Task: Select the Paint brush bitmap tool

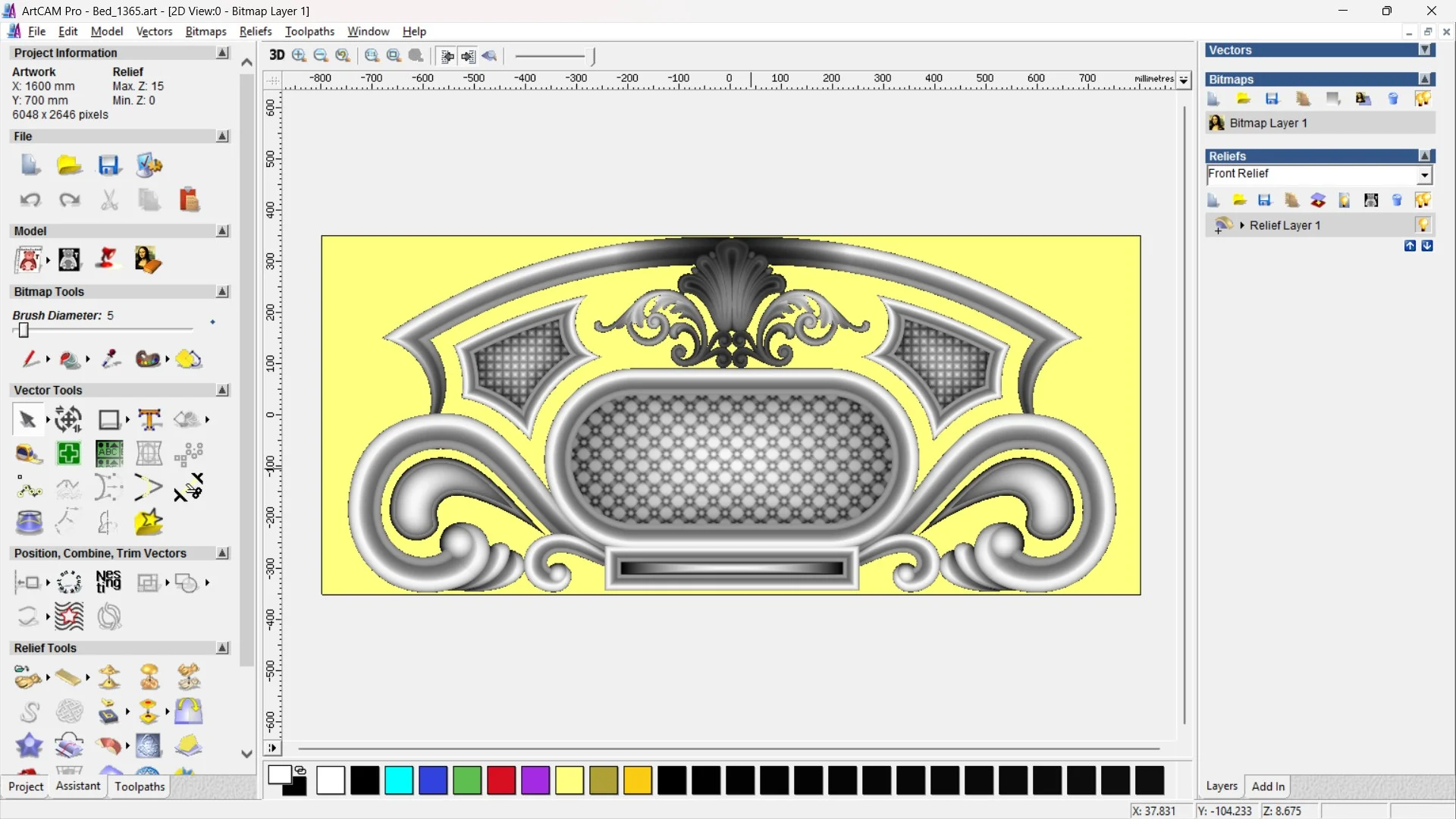Action: pos(30,359)
